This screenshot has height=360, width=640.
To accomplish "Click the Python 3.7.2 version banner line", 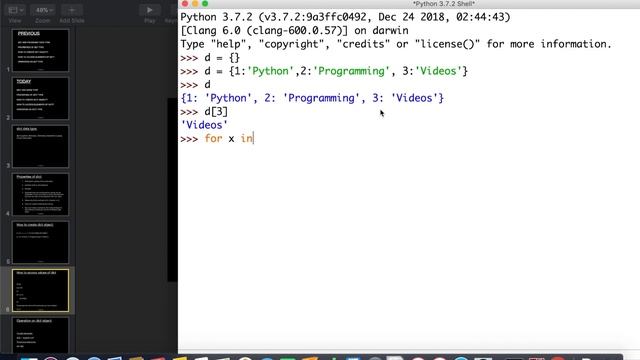I will [x=345, y=17].
